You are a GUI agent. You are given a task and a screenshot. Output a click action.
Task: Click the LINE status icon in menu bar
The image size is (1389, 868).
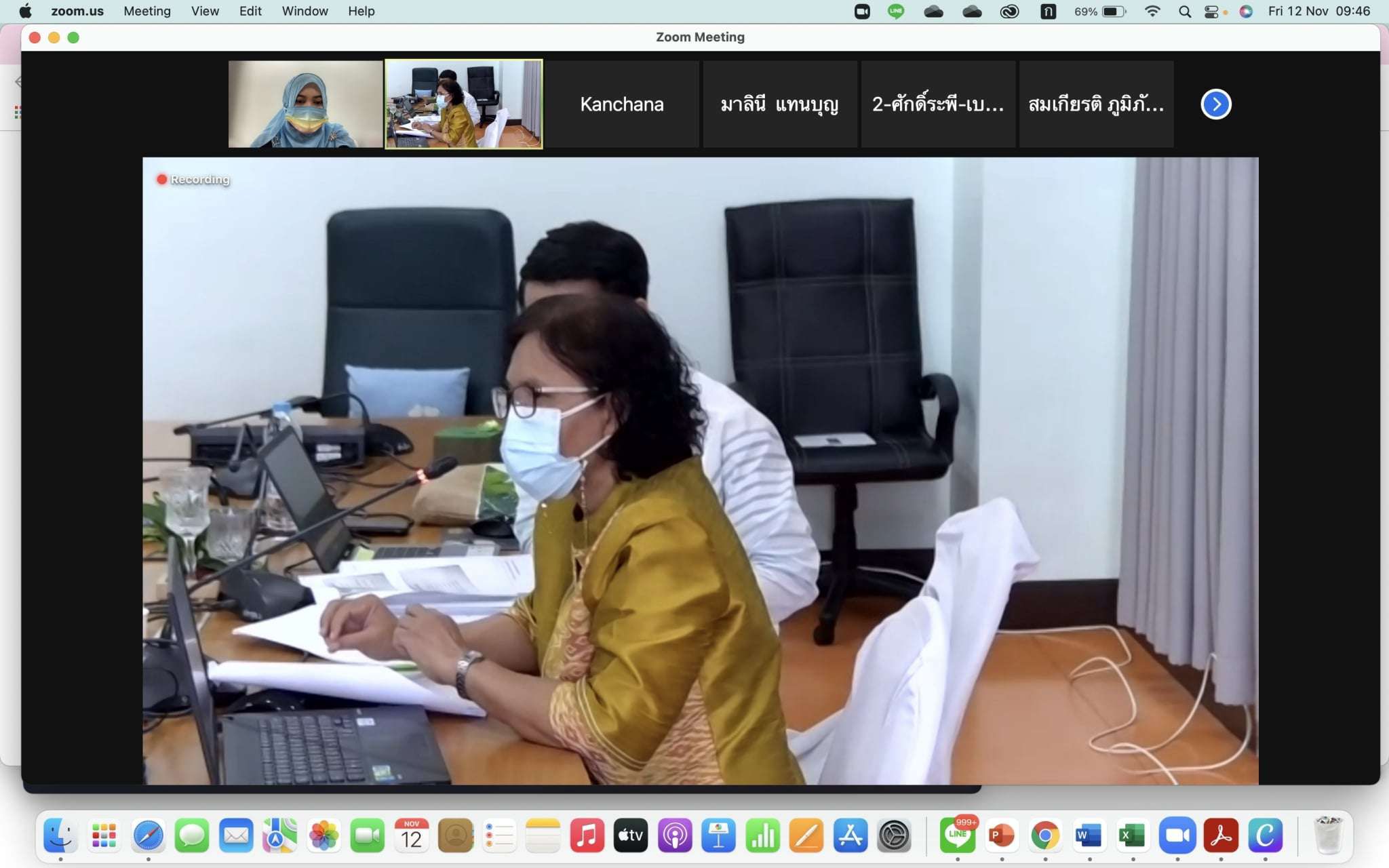pos(896,11)
